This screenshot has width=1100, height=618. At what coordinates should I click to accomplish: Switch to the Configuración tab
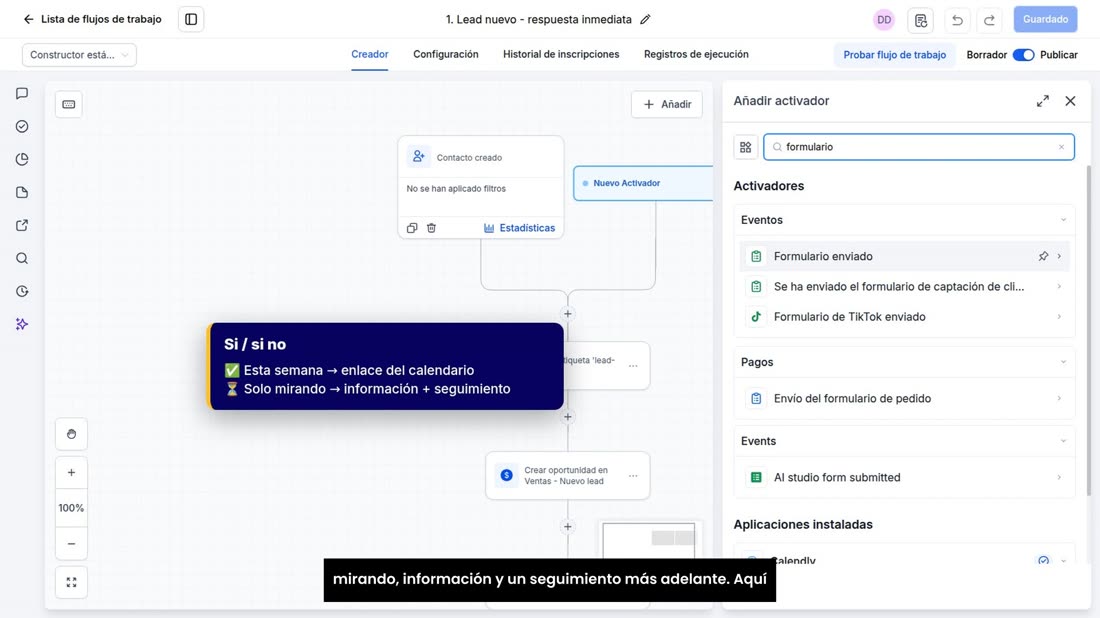(x=445, y=54)
